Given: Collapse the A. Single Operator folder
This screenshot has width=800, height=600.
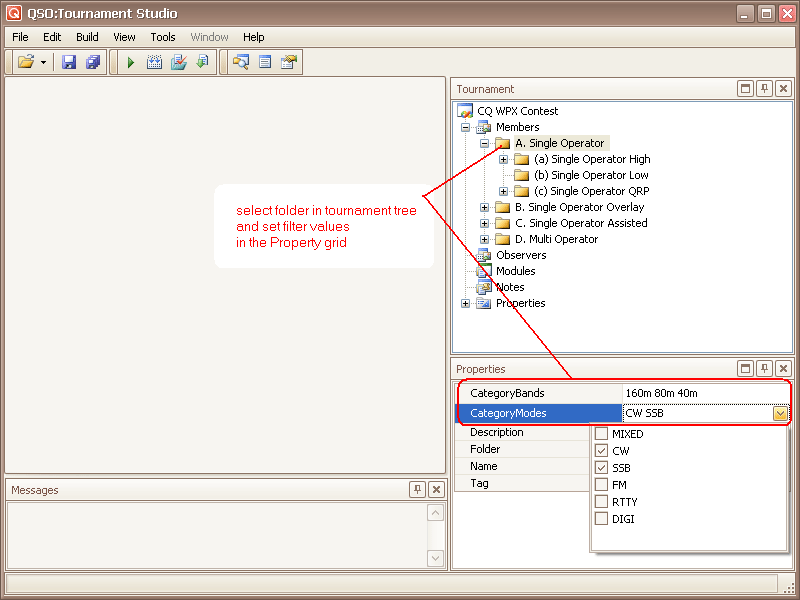Looking at the screenshot, I should (x=485, y=143).
